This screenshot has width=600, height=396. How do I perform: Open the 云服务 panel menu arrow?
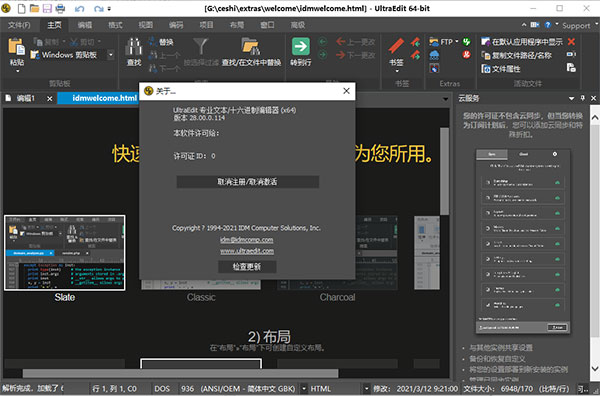(571, 99)
